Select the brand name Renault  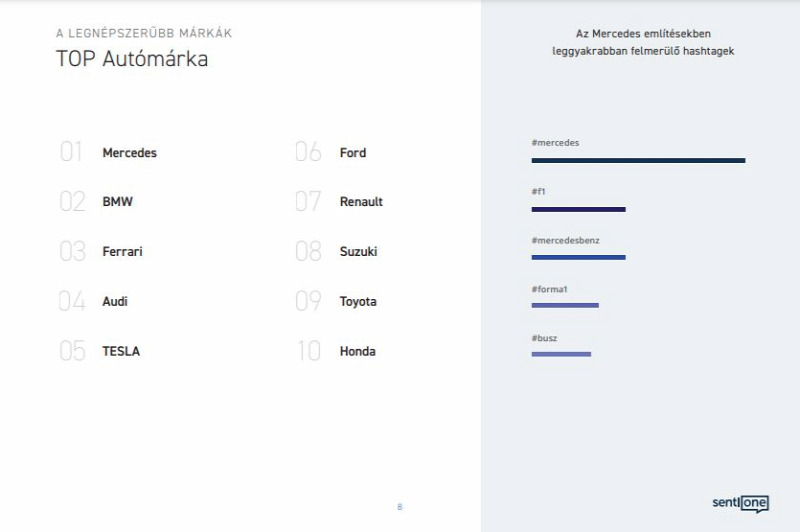point(361,201)
